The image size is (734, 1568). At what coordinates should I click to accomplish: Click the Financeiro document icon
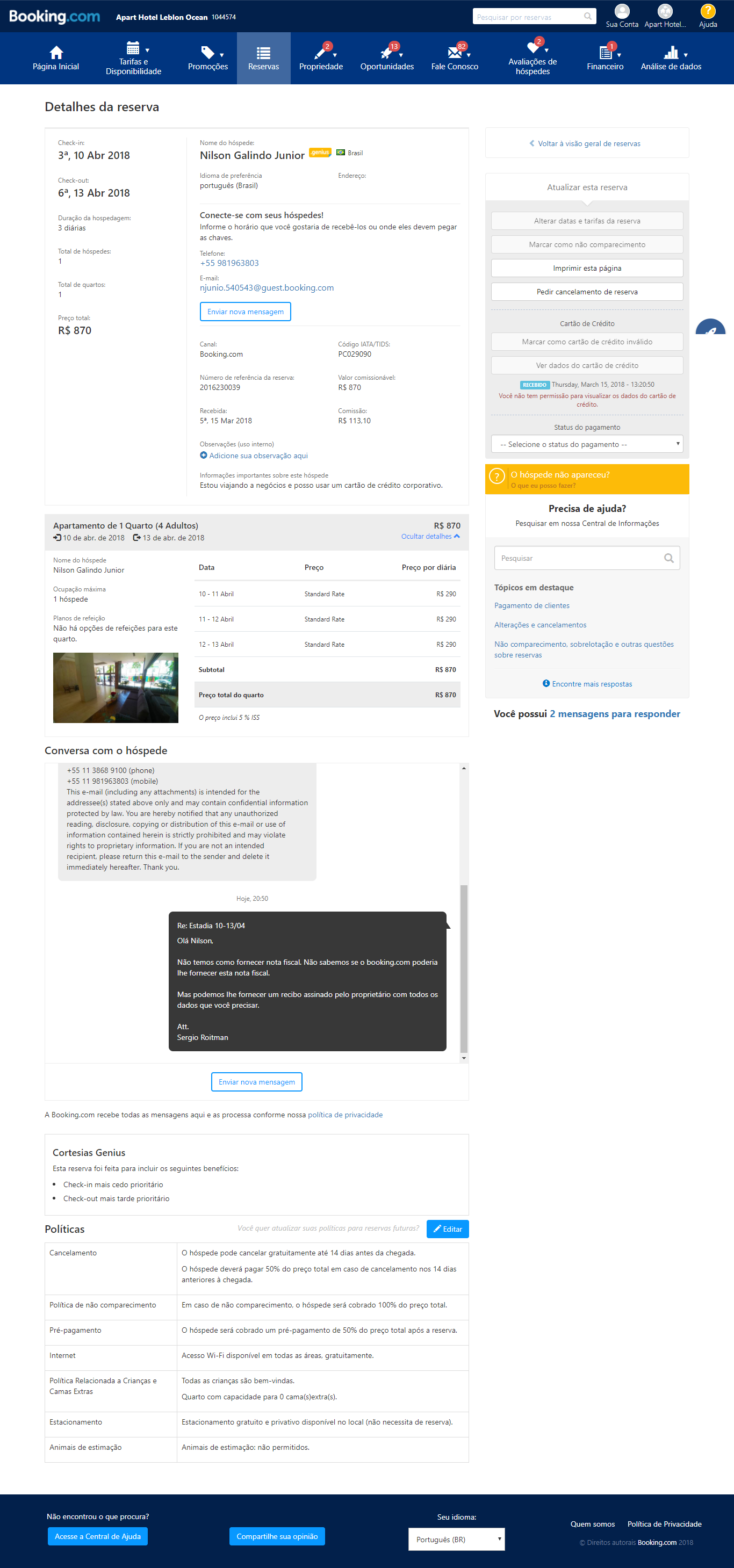point(605,52)
